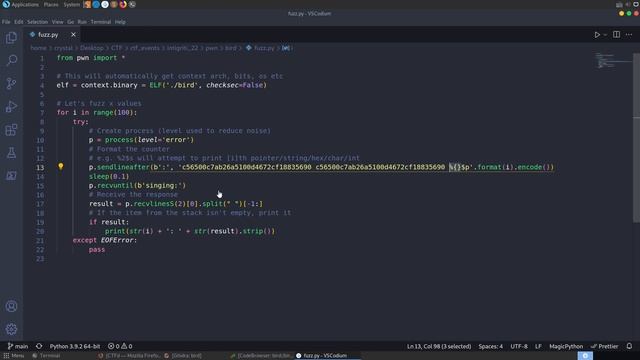Image resolution: width=640 pixels, height=360 pixels.
Task: Switch to the CodeBrowser taskbar window
Action: coord(261,356)
